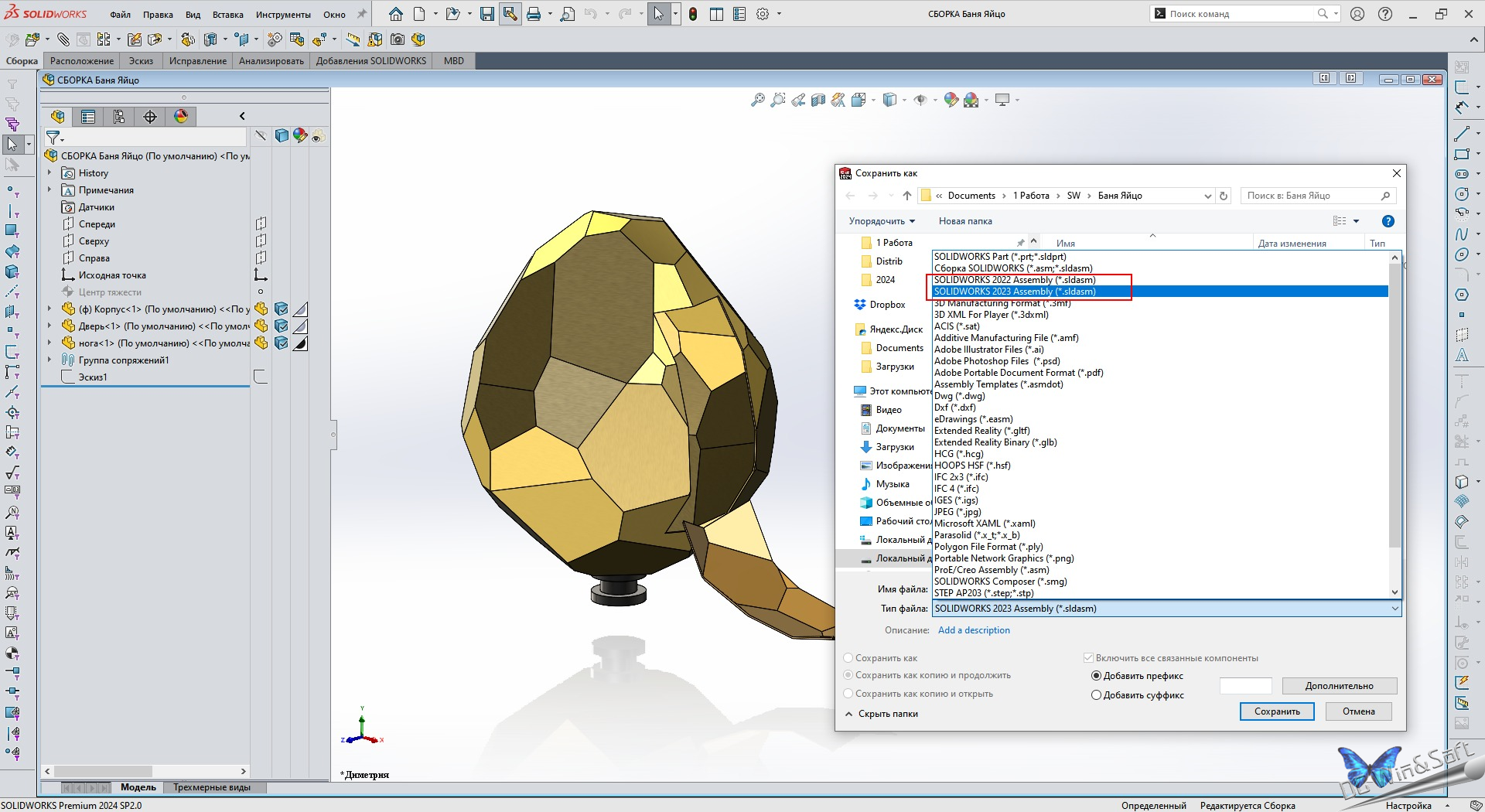
Task: Select the 'Добавить суффикс' radio button
Action: pos(1096,695)
